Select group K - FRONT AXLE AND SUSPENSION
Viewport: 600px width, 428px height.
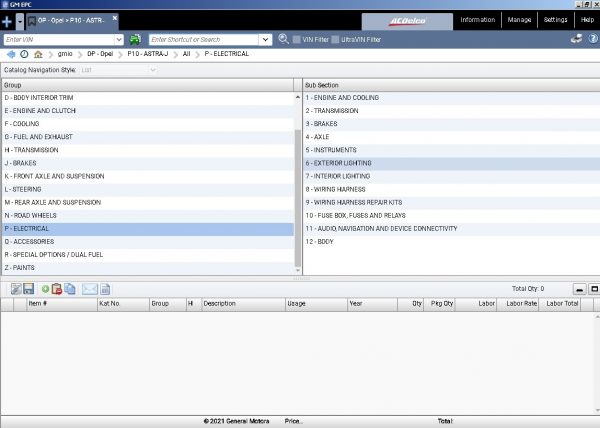(x=148, y=176)
